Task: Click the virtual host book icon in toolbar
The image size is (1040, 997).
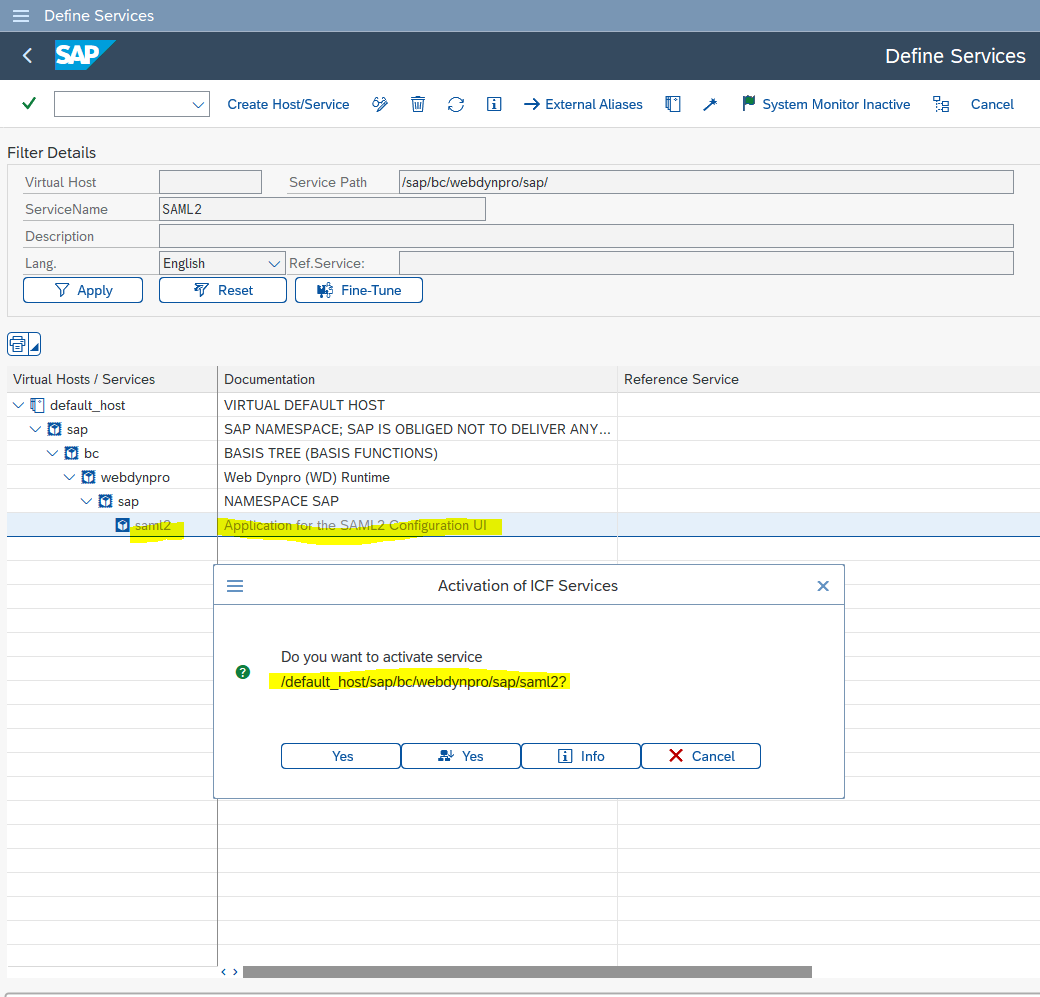Action: coord(673,104)
